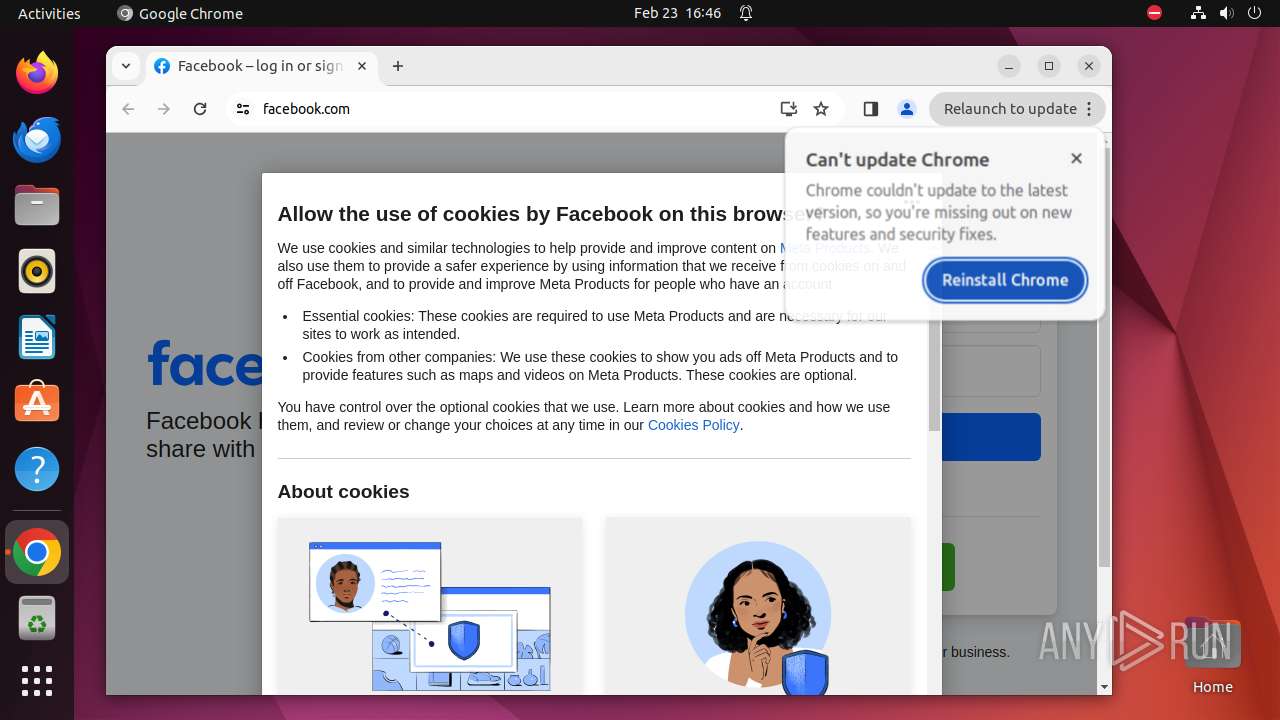Viewport: 1280px width, 720px height.
Task: View site information icon in address bar
Action: pyautogui.click(x=242, y=109)
